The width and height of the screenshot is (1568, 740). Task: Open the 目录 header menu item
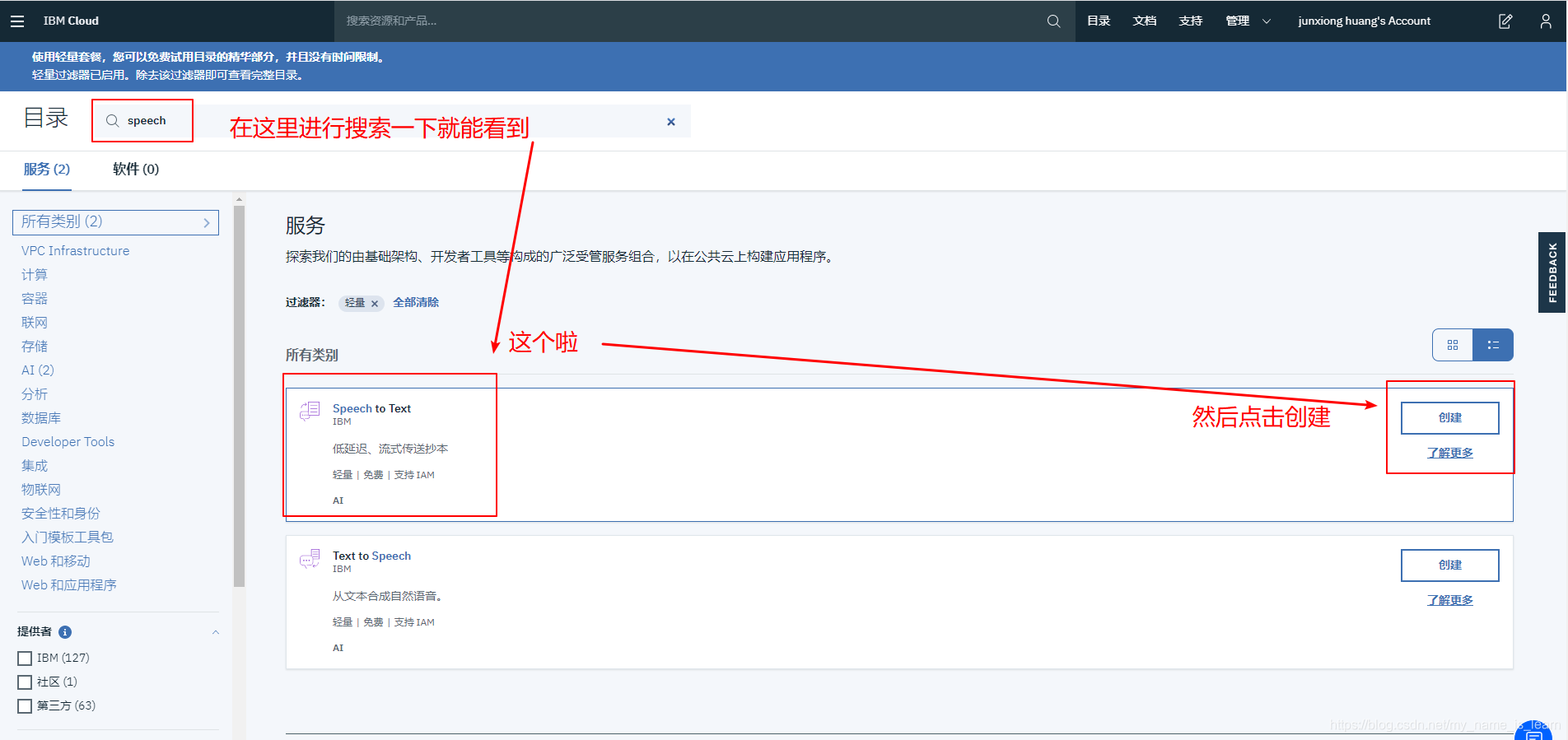coord(1099,21)
